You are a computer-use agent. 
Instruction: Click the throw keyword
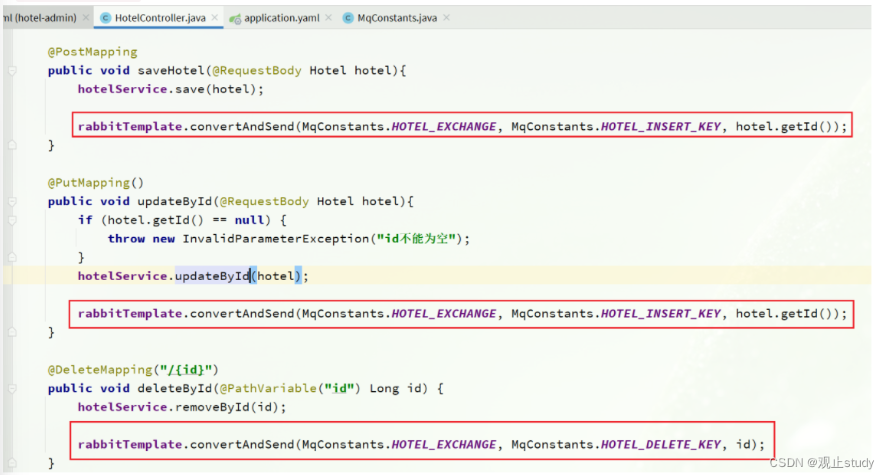[126, 239]
